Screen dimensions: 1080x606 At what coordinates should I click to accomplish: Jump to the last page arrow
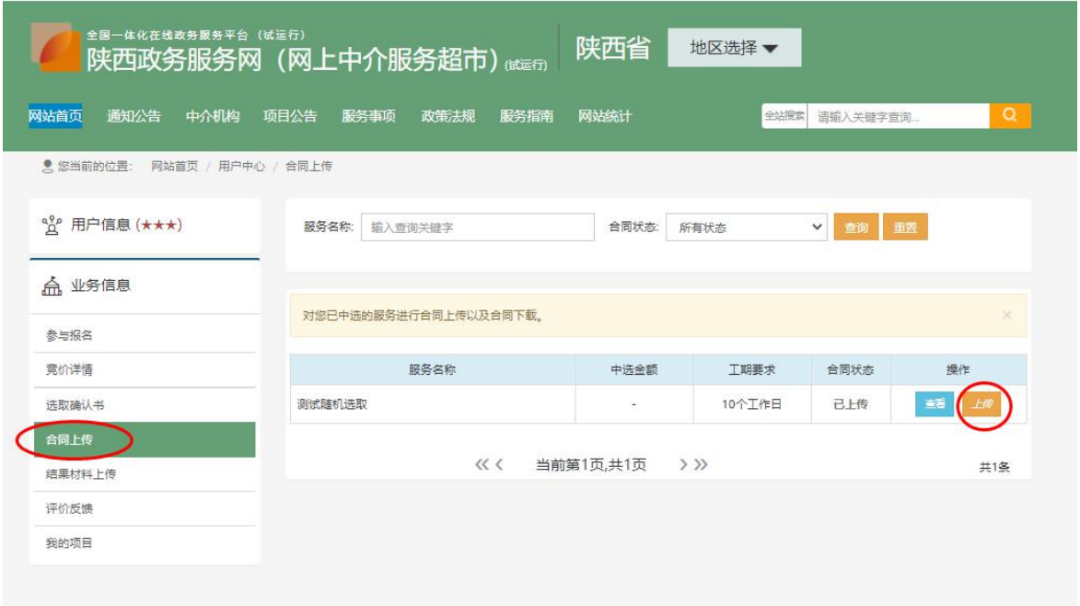pos(700,465)
